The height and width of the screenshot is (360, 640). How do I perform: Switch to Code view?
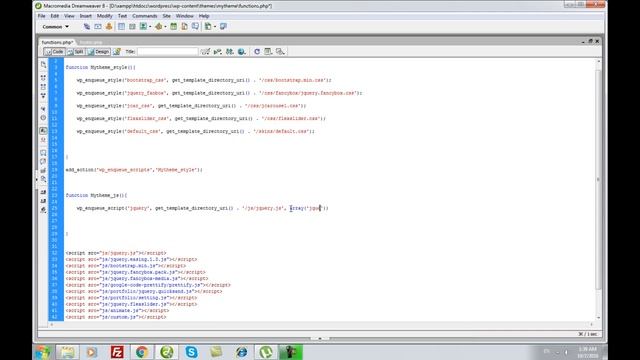[54, 51]
